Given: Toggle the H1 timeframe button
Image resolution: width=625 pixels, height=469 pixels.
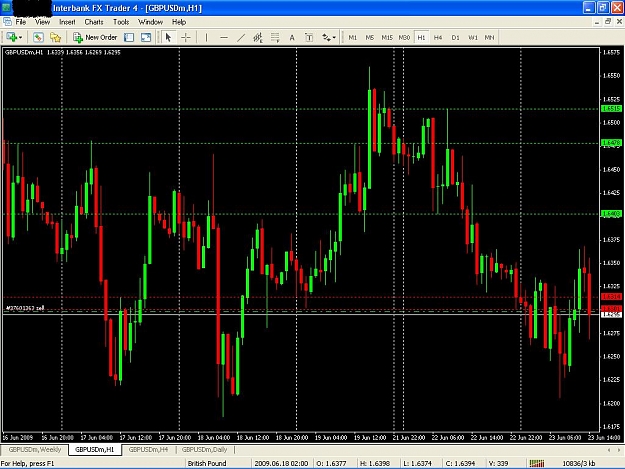Looking at the screenshot, I should click(x=421, y=37).
